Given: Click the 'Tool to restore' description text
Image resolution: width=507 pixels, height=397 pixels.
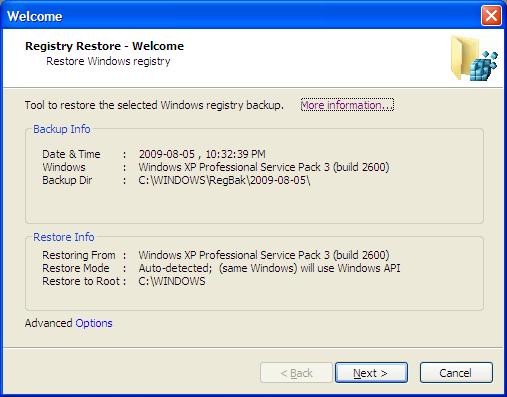Looking at the screenshot, I should [154, 105].
